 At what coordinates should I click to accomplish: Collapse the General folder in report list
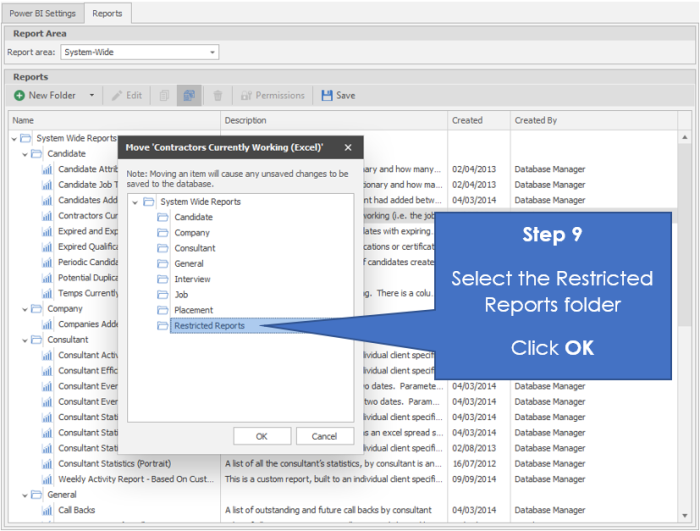(25, 495)
